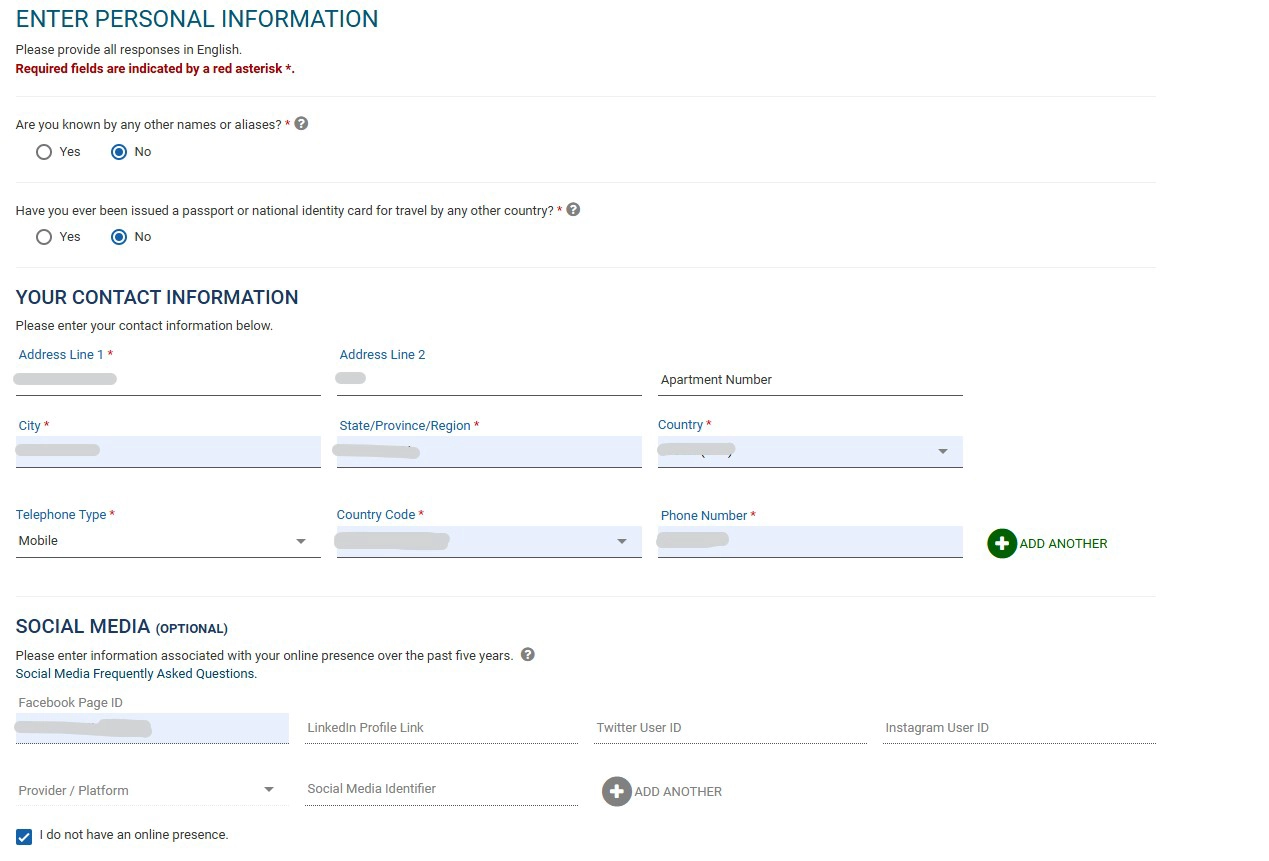Image resolution: width=1269 pixels, height=861 pixels.
Task: Open help tooltip for aliases question
Action: pos(301,122)
